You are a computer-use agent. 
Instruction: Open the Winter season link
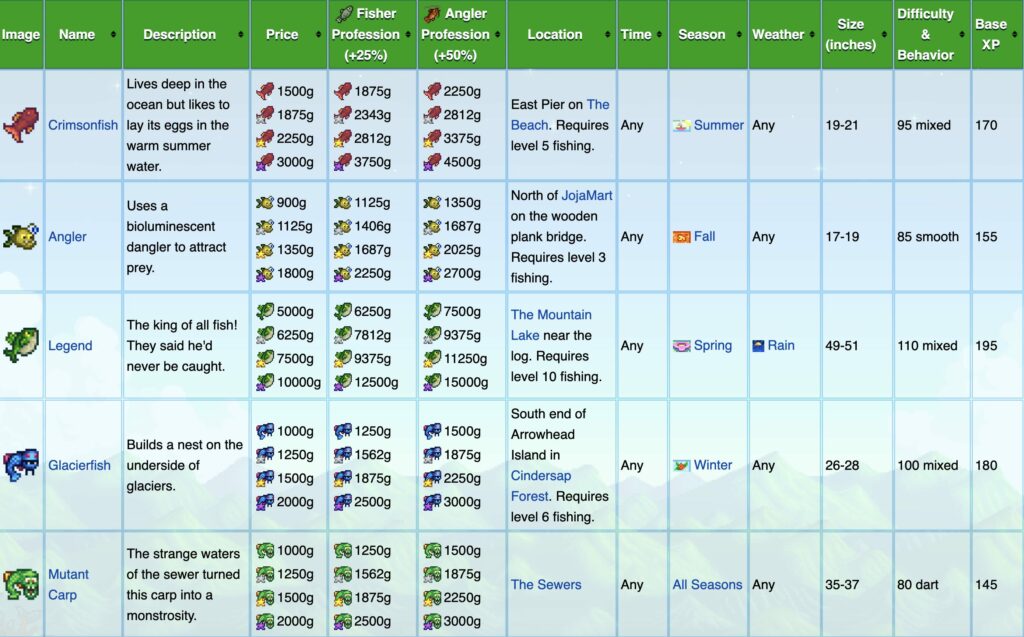tap(712, 465)
